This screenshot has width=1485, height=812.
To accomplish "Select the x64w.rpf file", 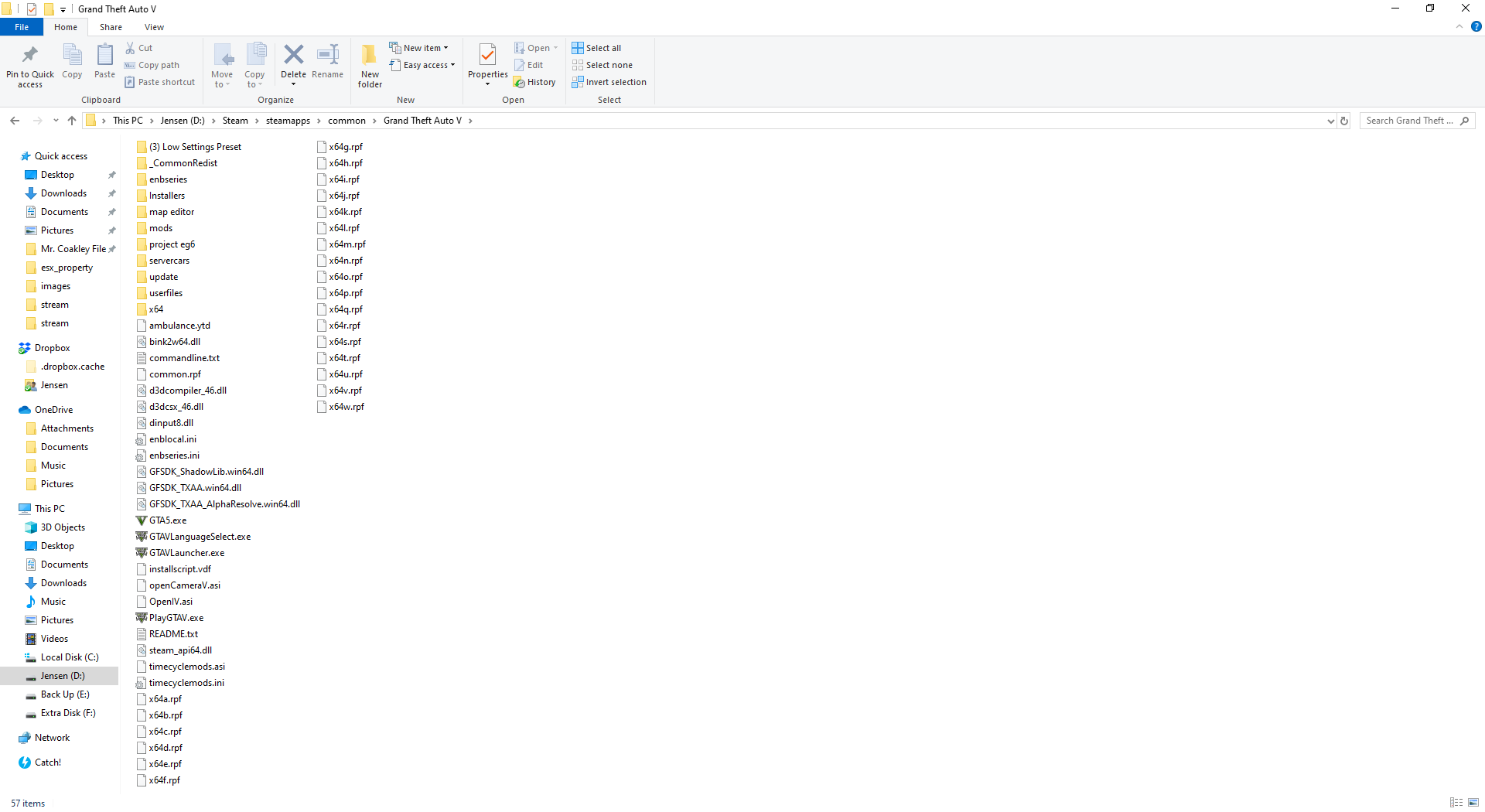I will [346, 407].
